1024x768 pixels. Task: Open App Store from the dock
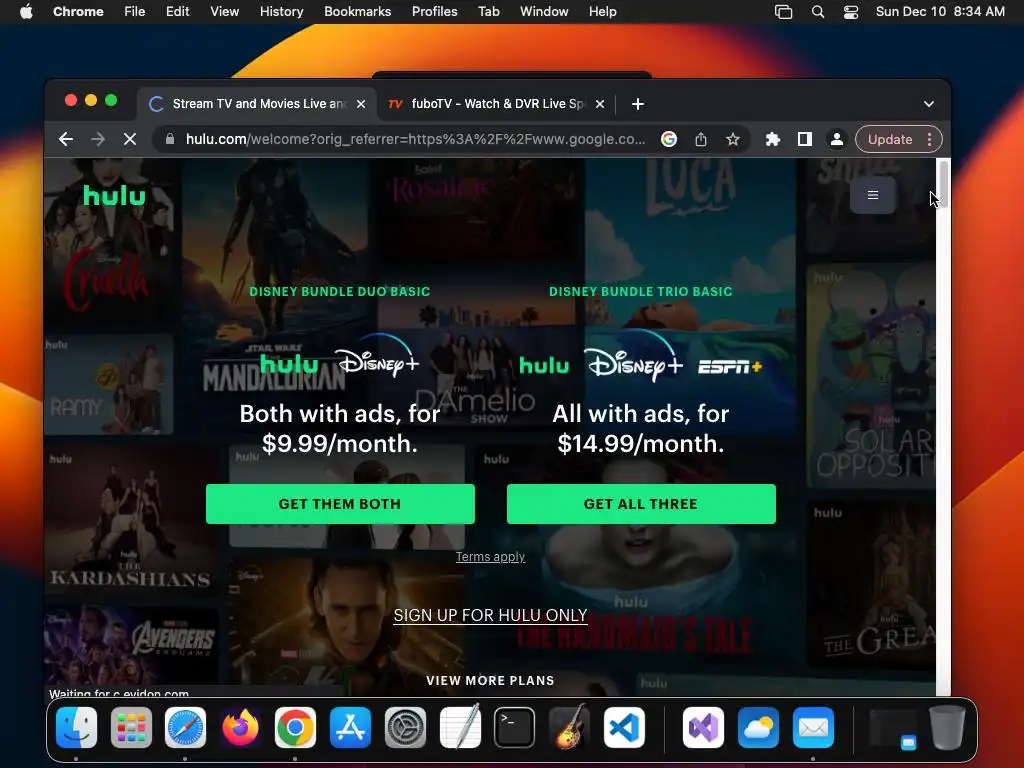351,728
